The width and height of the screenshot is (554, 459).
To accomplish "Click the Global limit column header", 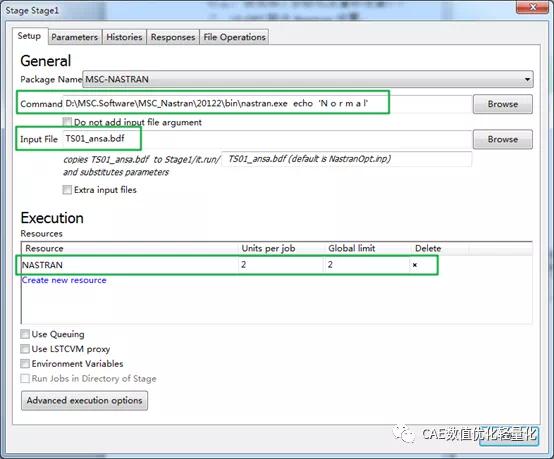I will tap(368, 248).
